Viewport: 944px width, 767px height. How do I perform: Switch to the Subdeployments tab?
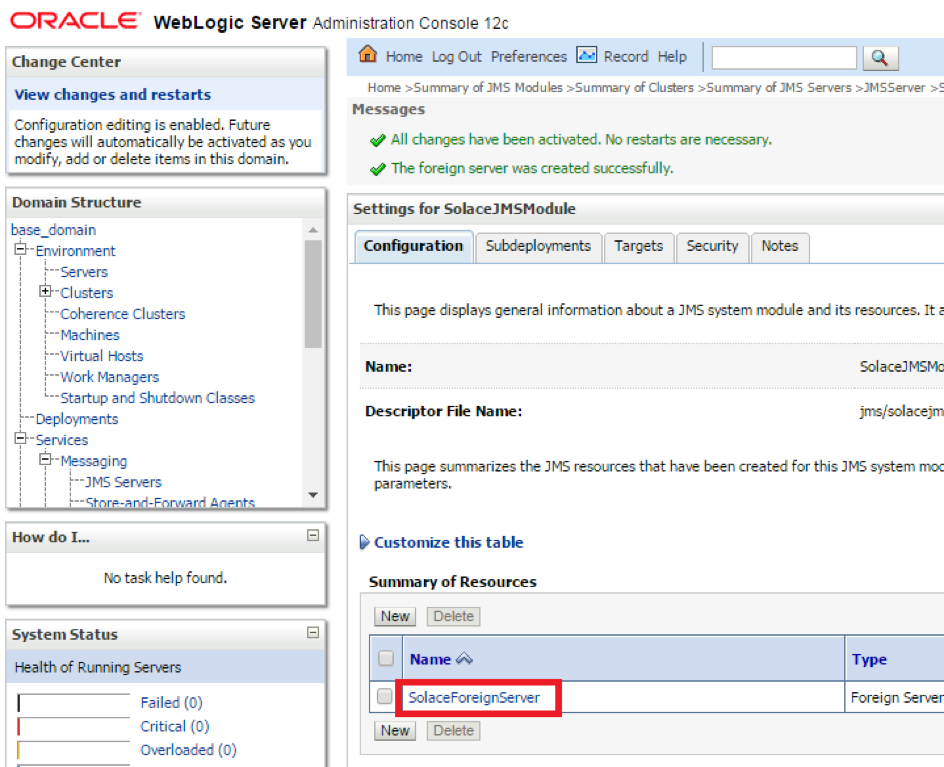click(x=538, y=246)
